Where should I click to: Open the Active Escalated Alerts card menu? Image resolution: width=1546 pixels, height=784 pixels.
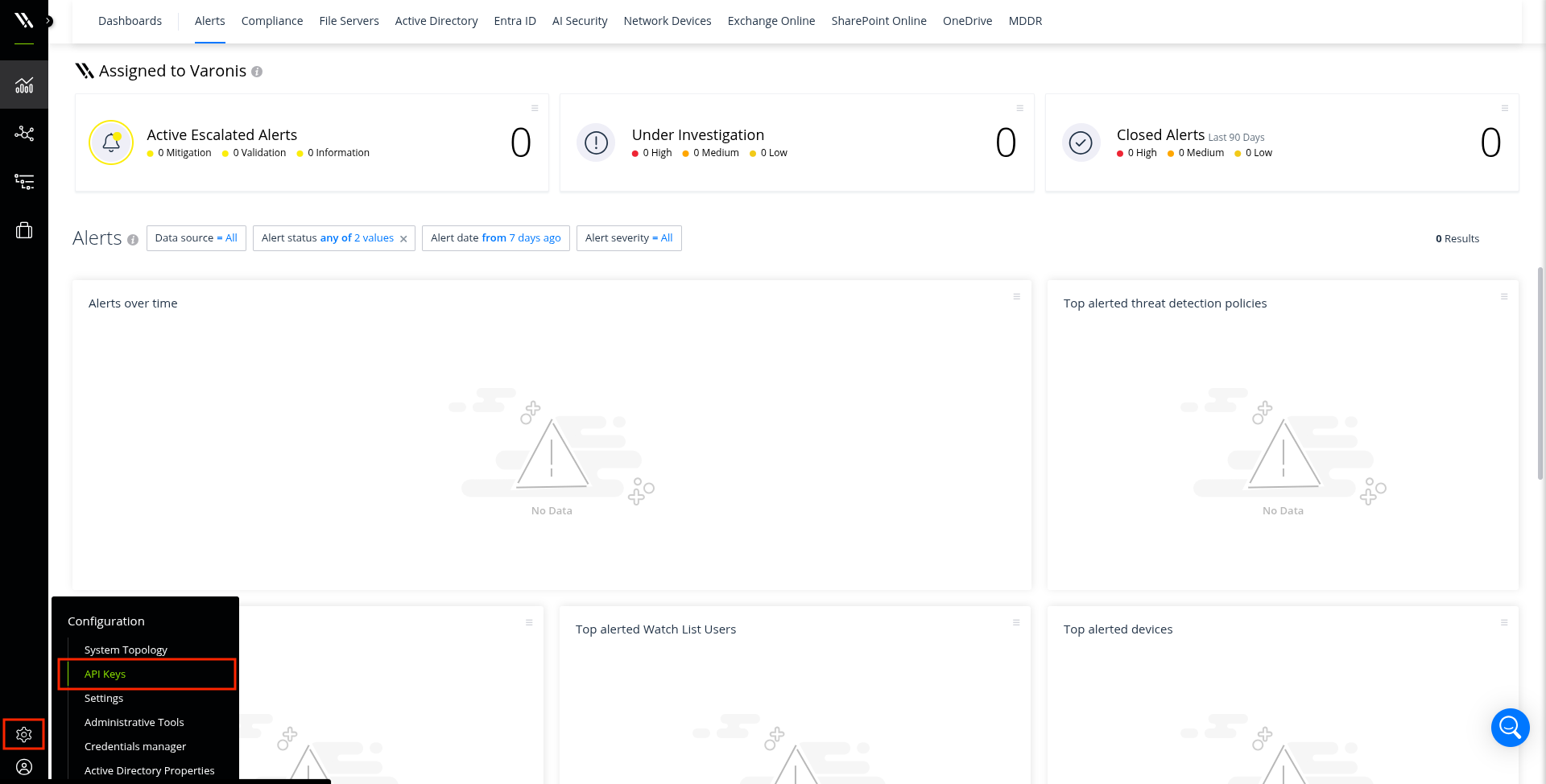point(535,108)
